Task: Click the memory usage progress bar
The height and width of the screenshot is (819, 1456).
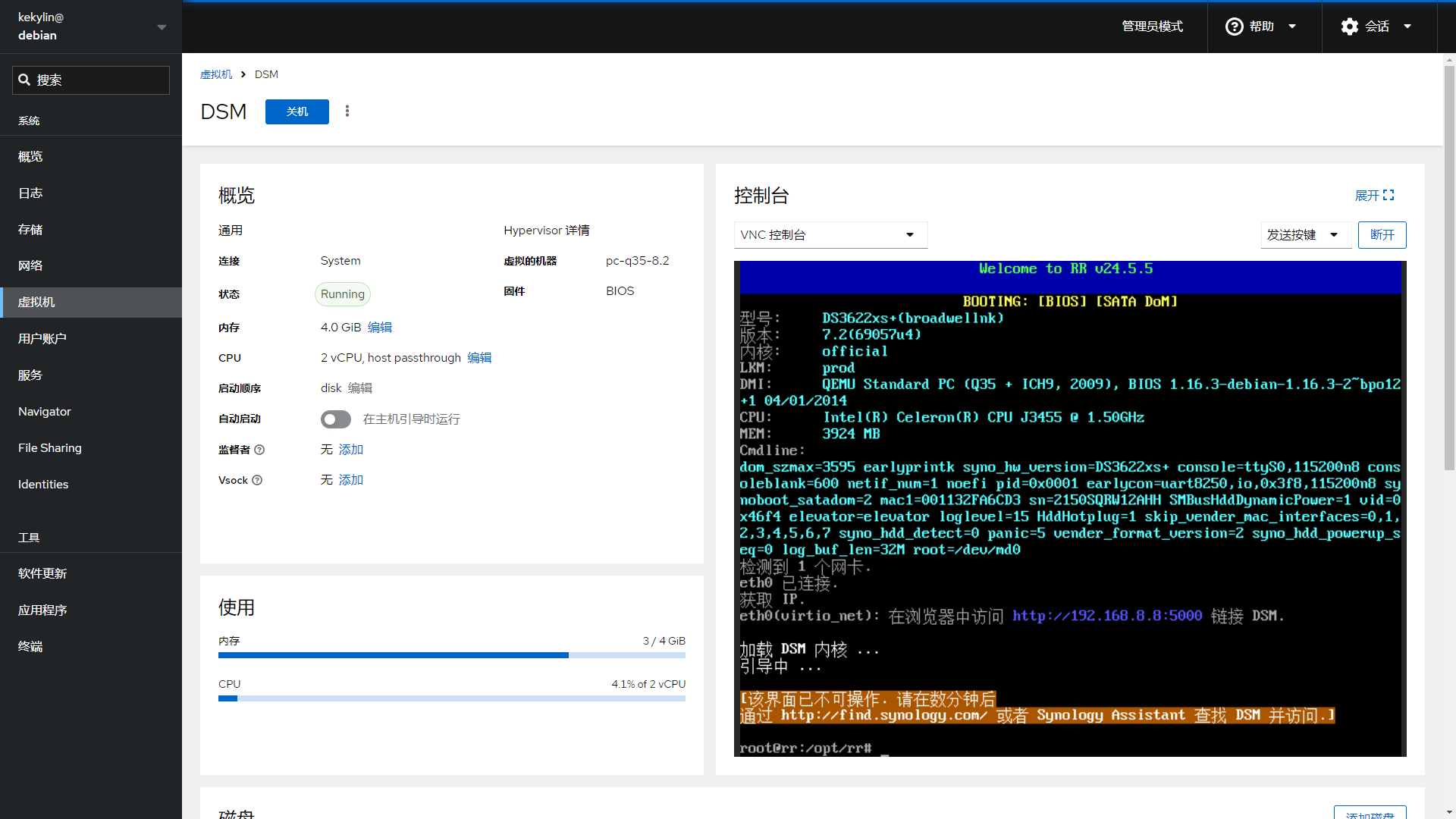Action: pos(452,655)
